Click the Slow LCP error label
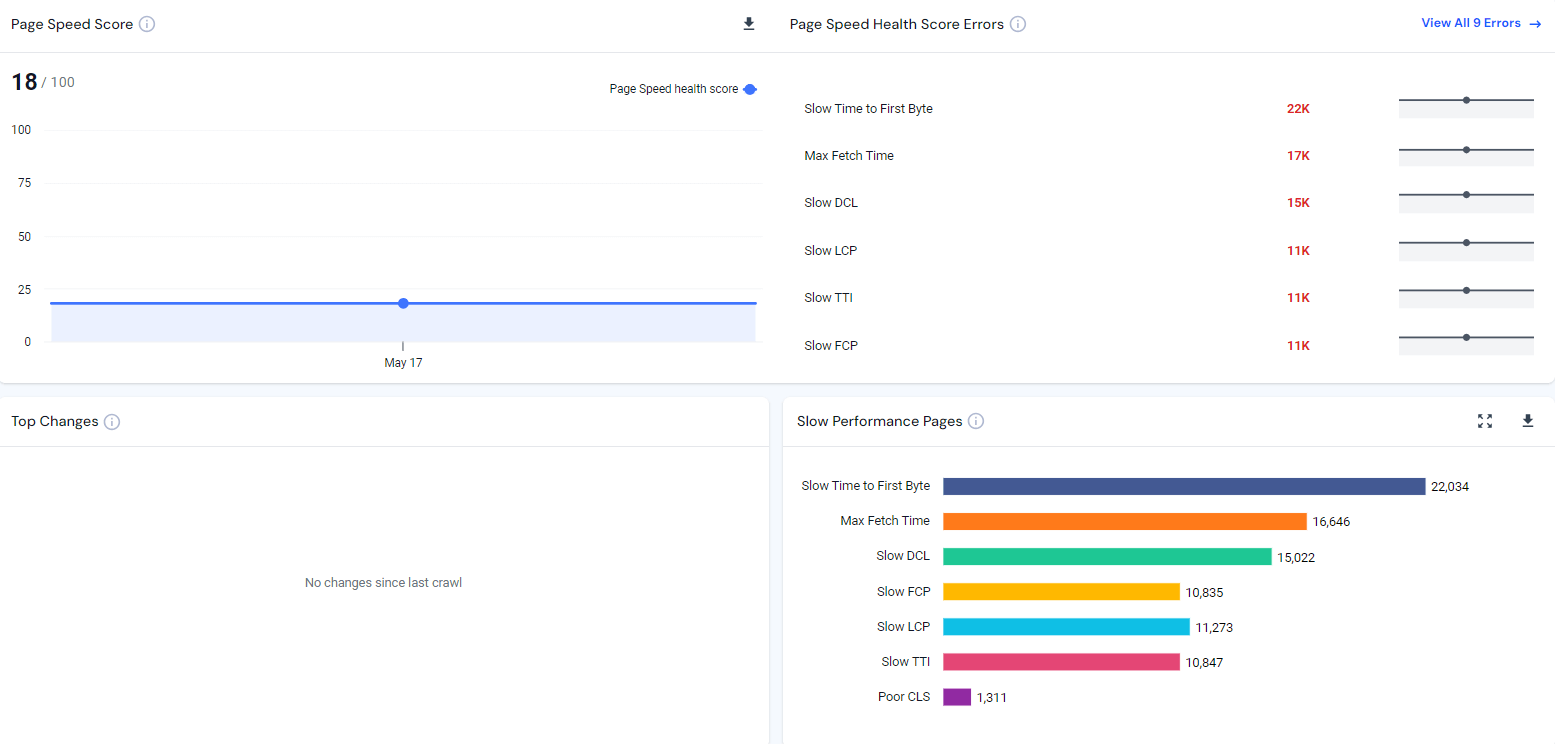The image size is (1555, 744). [830, 250]
